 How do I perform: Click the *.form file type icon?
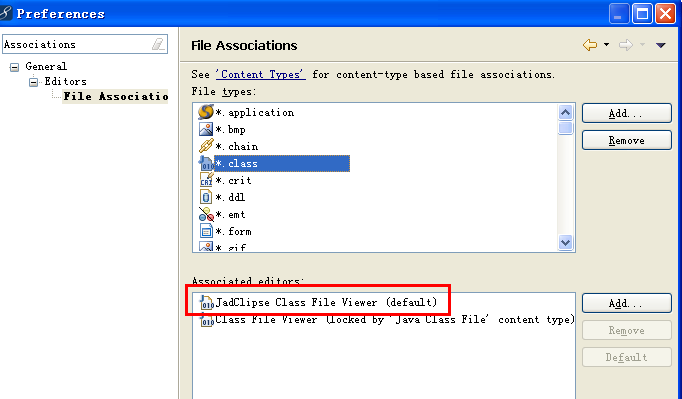[x=206, y=231]
